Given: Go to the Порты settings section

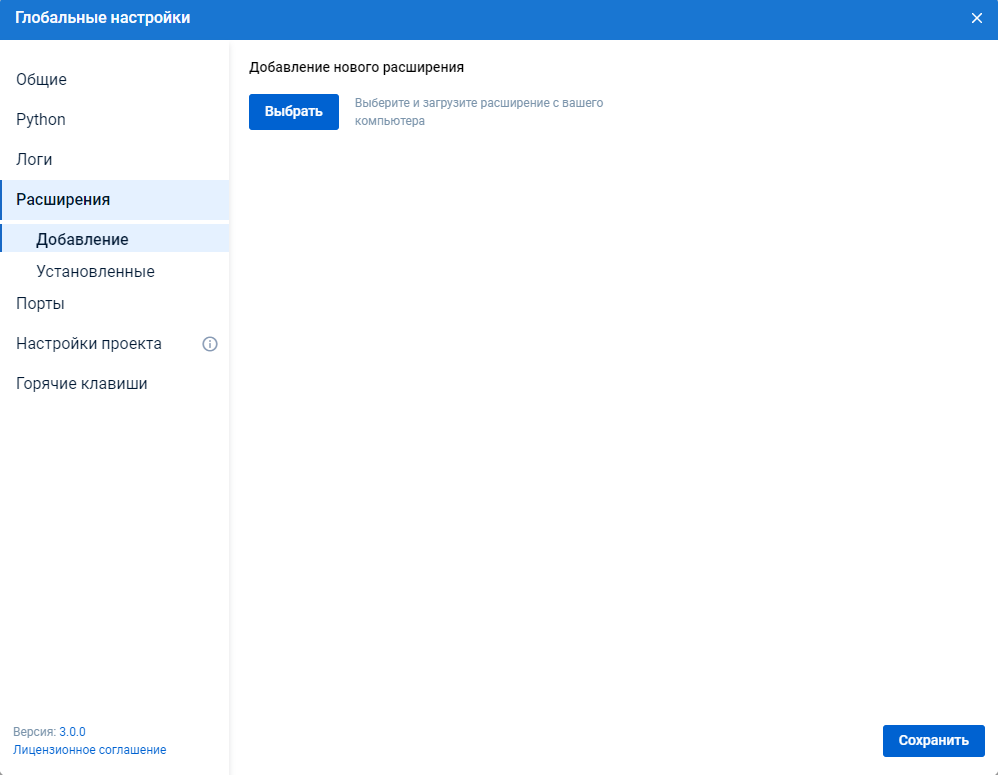Looking at the screenshot, I should (x=40, y=304).
